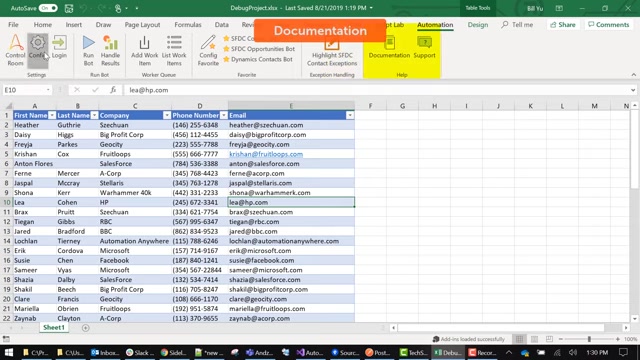Open the Documentation help button
640x360 pixels.
(389, 47)
